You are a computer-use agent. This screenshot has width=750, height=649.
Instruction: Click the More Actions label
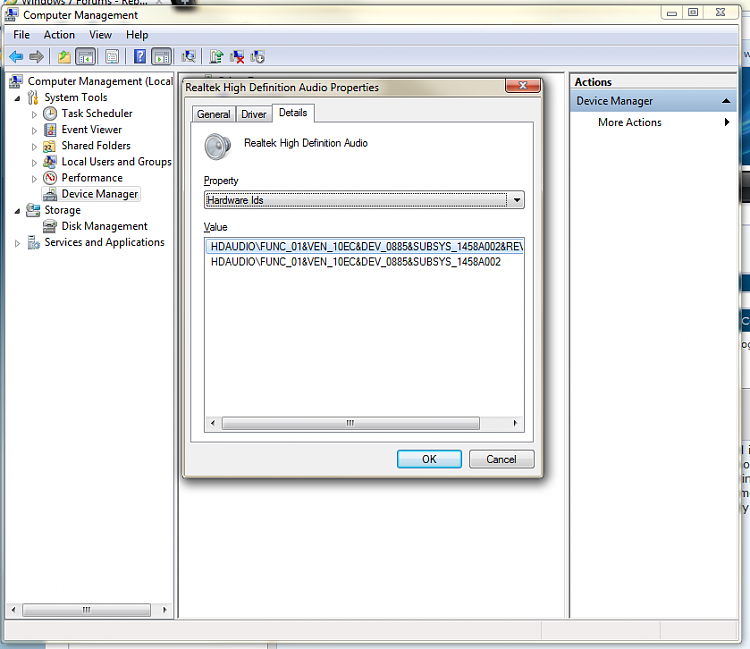(629, 122)
